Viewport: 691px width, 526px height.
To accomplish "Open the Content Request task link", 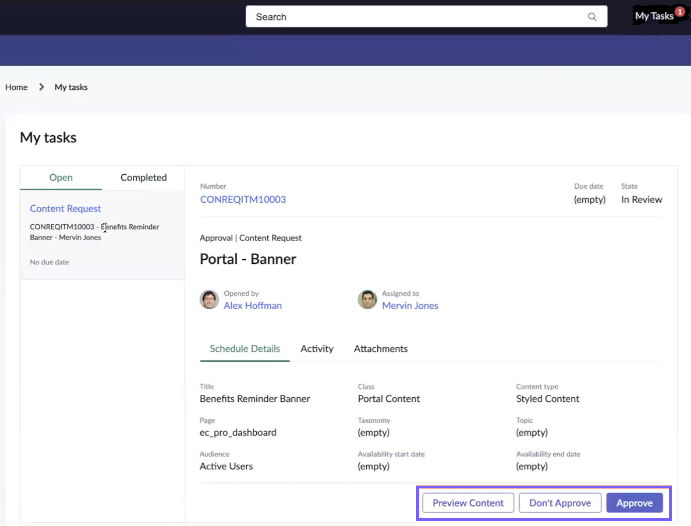I will click(65, 208).
